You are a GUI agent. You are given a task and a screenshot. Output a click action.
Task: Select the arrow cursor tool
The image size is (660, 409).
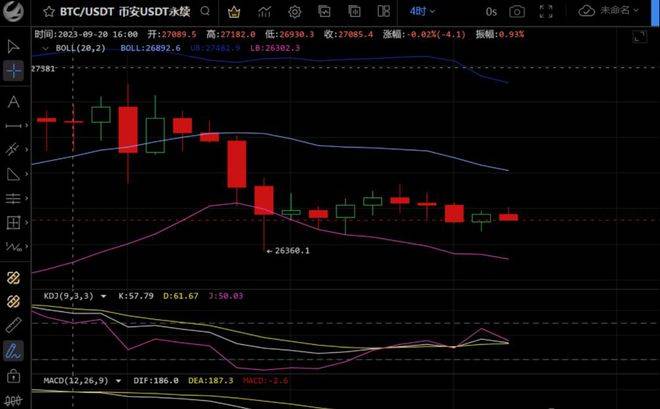click(x=13, y=46)
